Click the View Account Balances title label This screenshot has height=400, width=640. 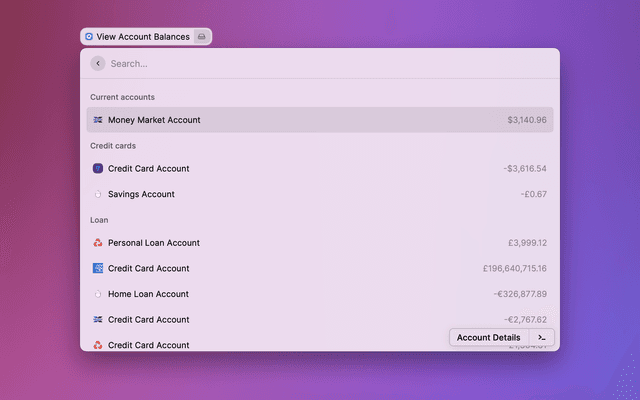(x=143, y=37)
